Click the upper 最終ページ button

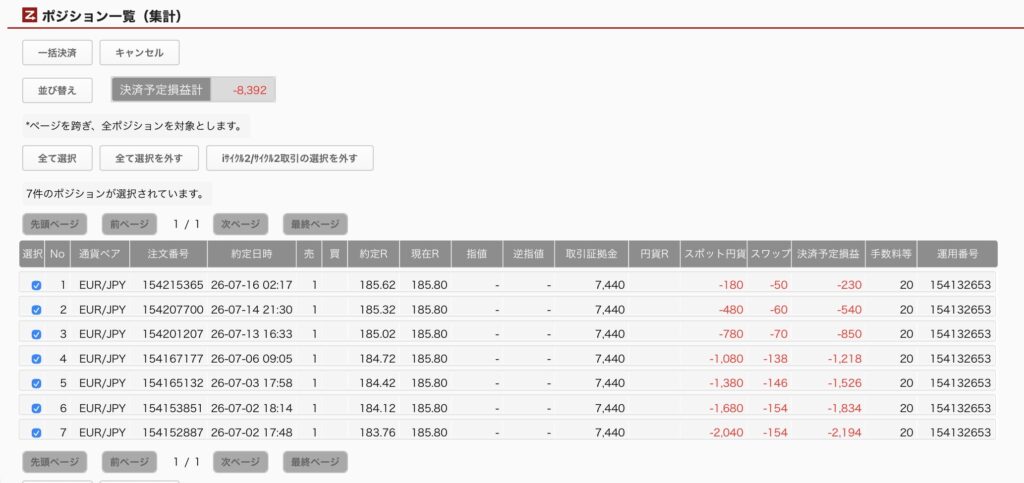(x=315, y=224)
